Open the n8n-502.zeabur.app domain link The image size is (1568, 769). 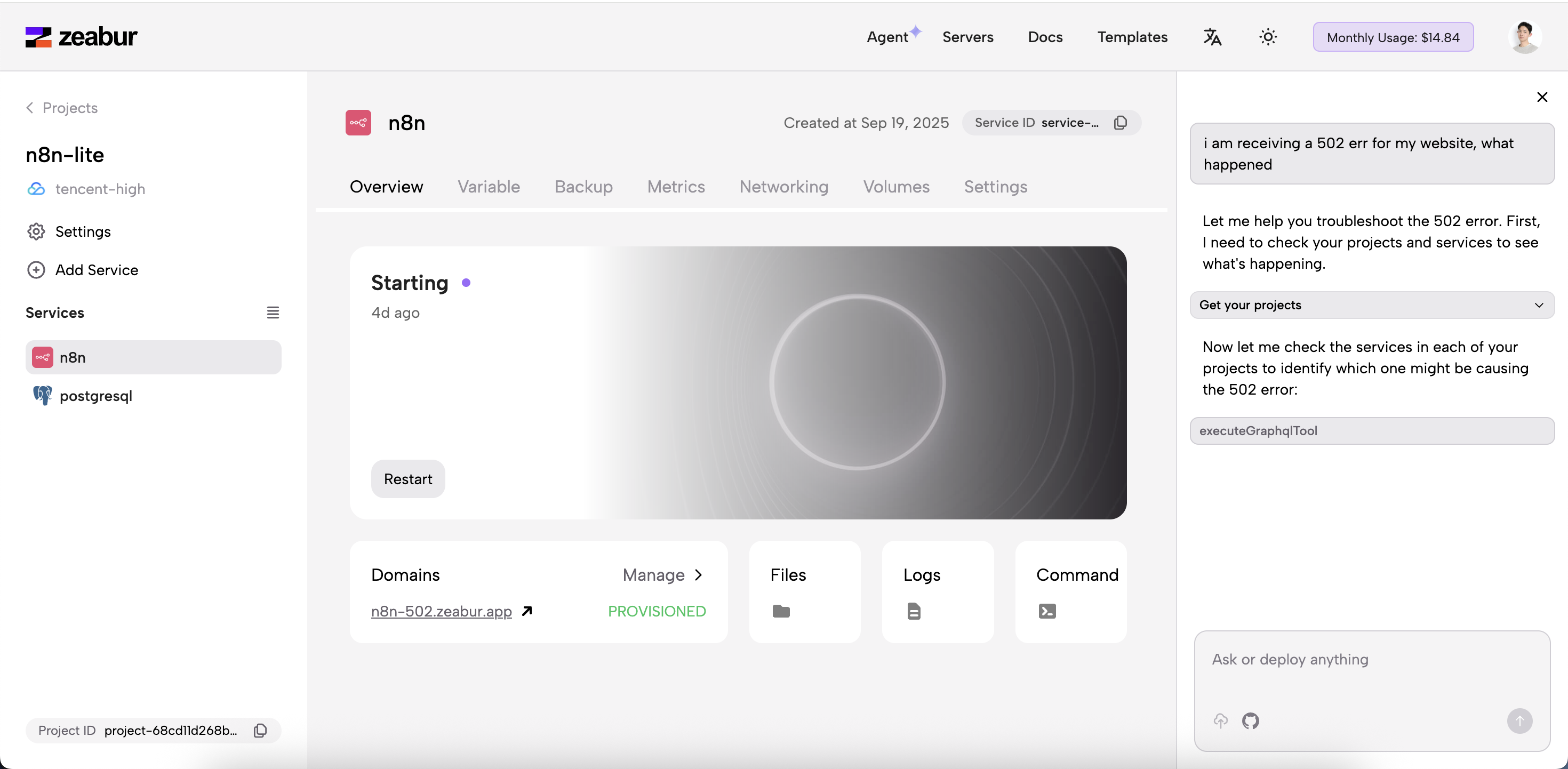click(x=441, y=611)
